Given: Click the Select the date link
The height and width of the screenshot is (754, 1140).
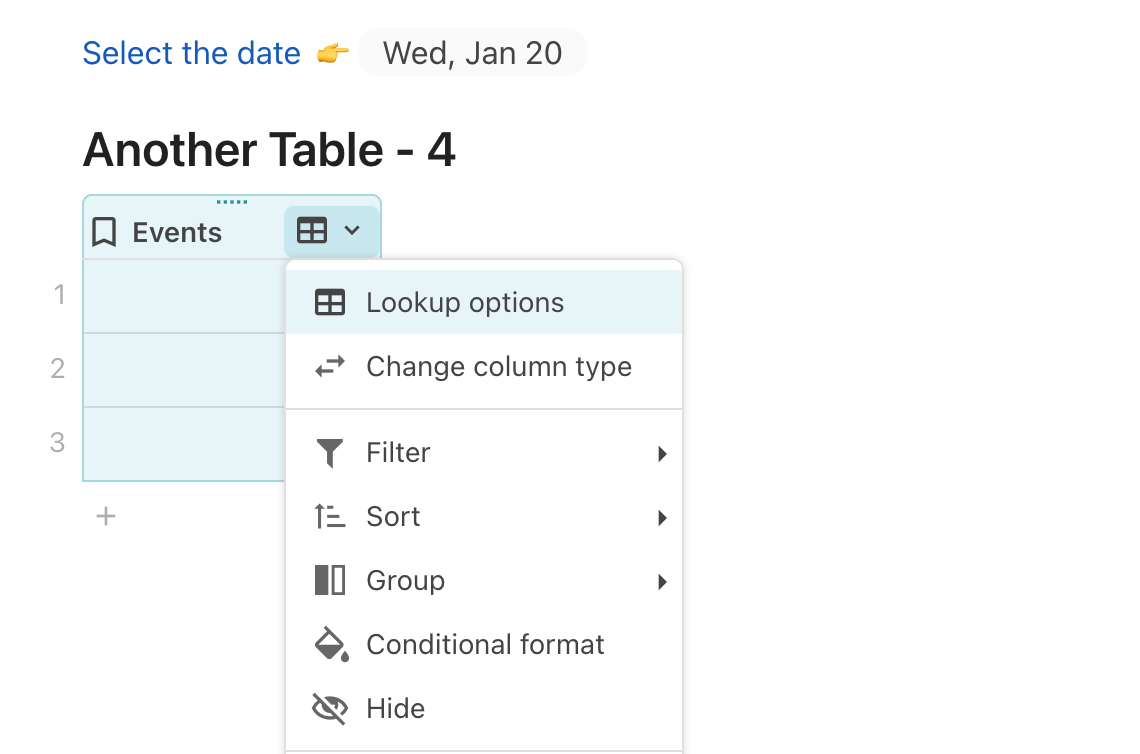Looking at the screenshot, I should pos(191,53).
